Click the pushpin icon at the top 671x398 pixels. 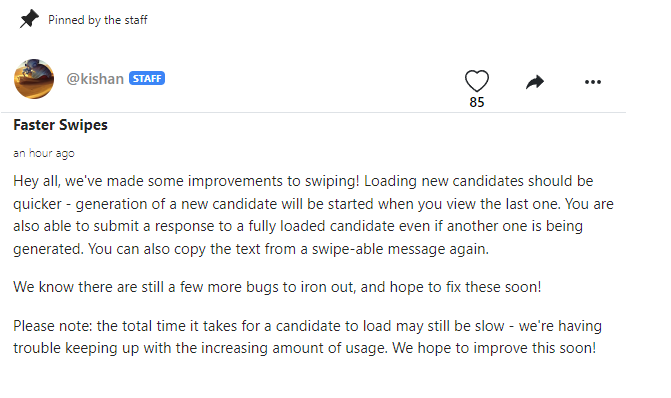29,19
